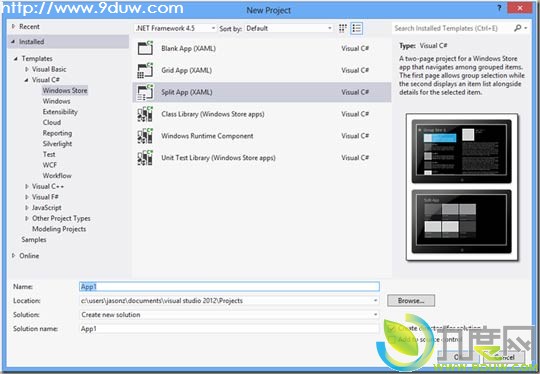Expand the JavaScript node

tap(27, 208)
